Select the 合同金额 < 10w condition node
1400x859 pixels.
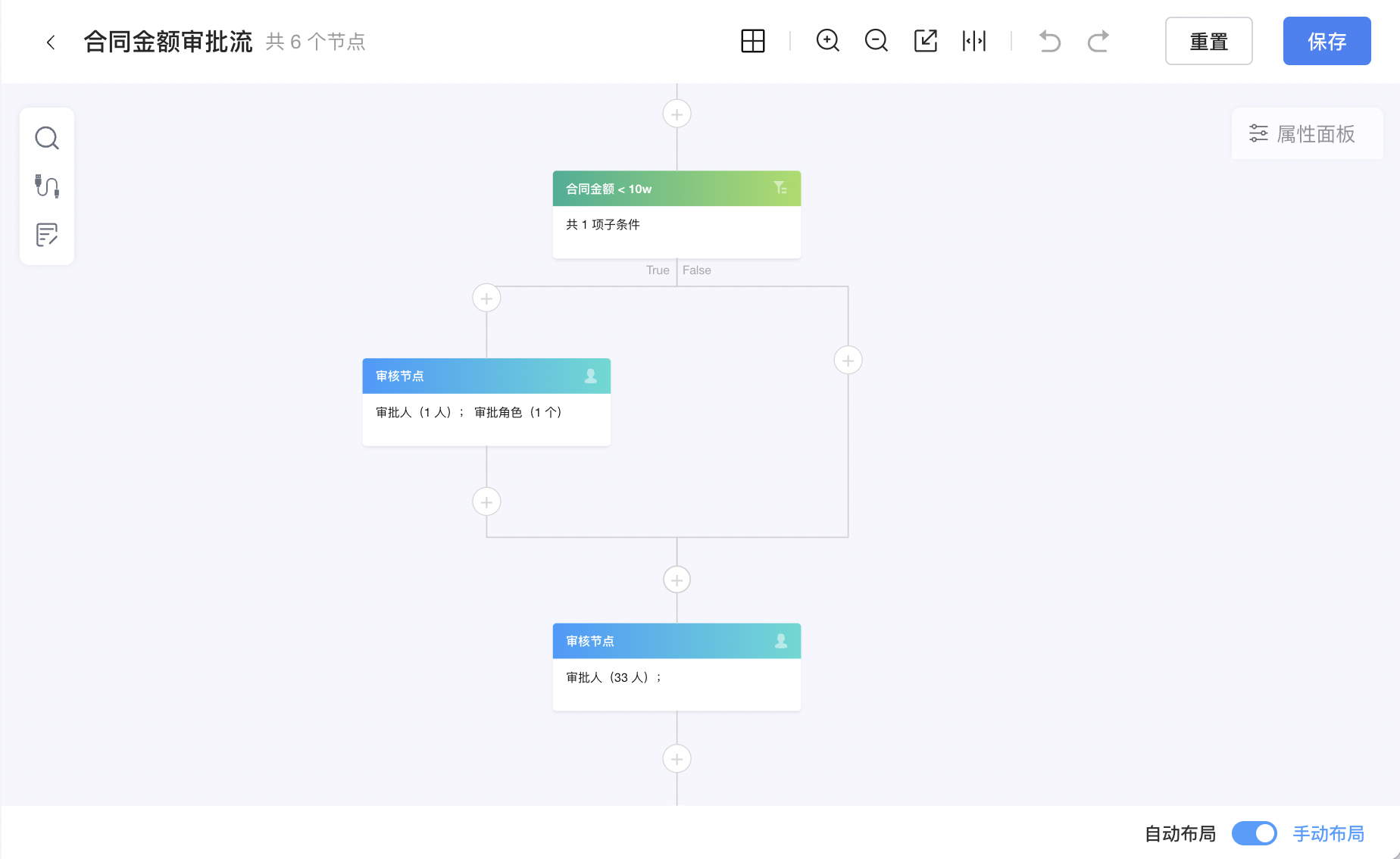677,214
